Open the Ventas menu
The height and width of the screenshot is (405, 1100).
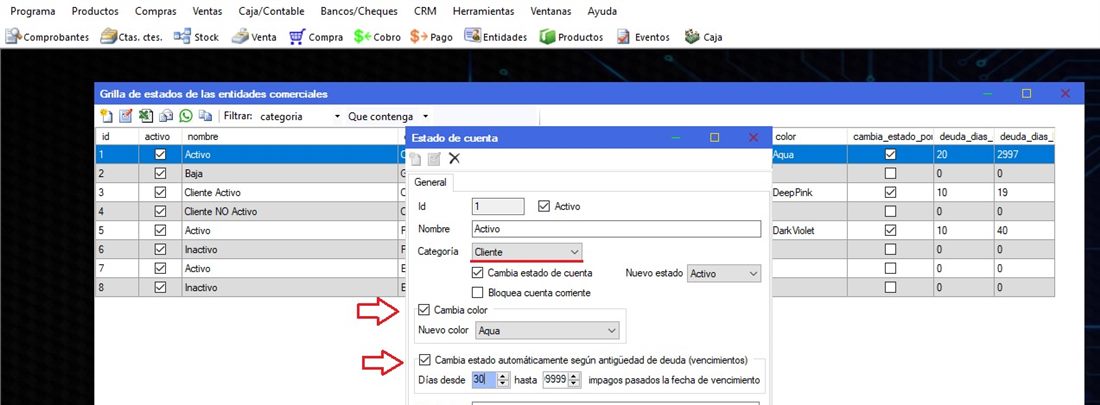click(x=207, y=11)
